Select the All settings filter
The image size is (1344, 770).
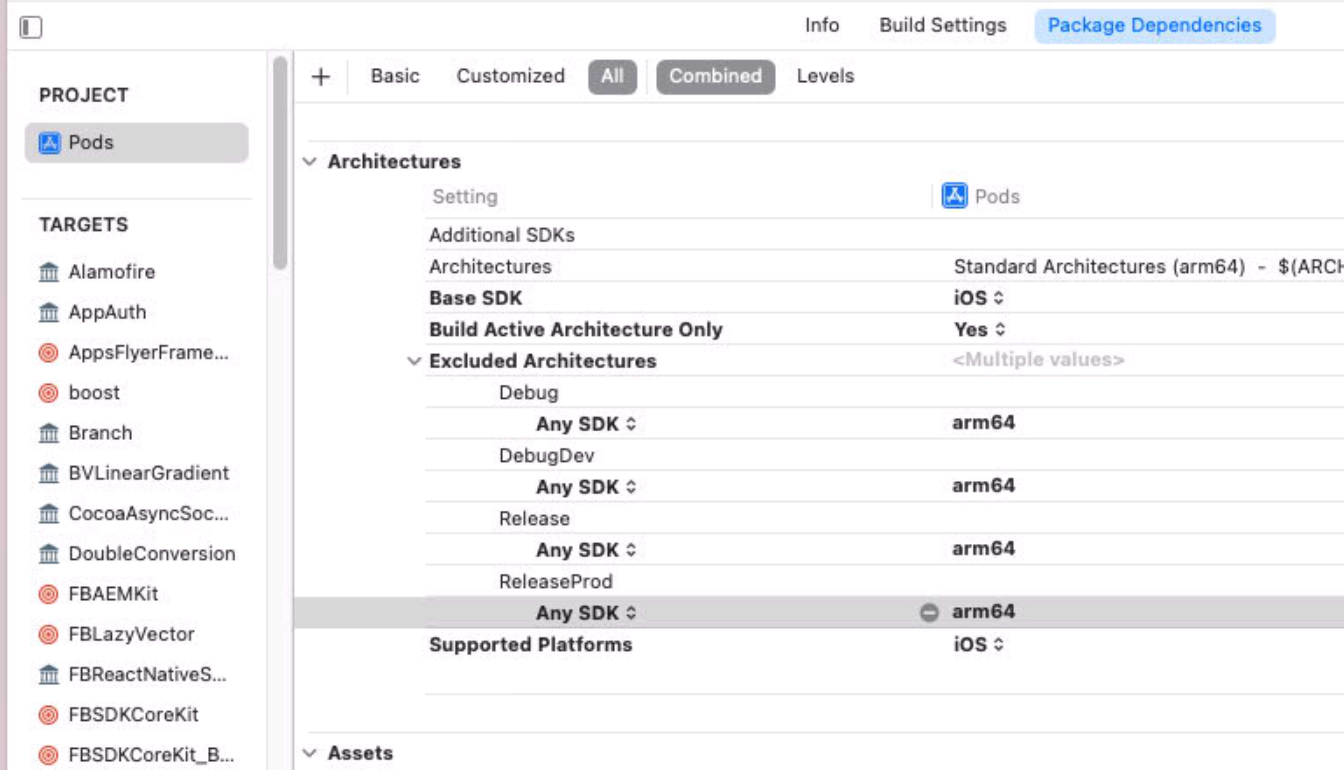[612, 77]
